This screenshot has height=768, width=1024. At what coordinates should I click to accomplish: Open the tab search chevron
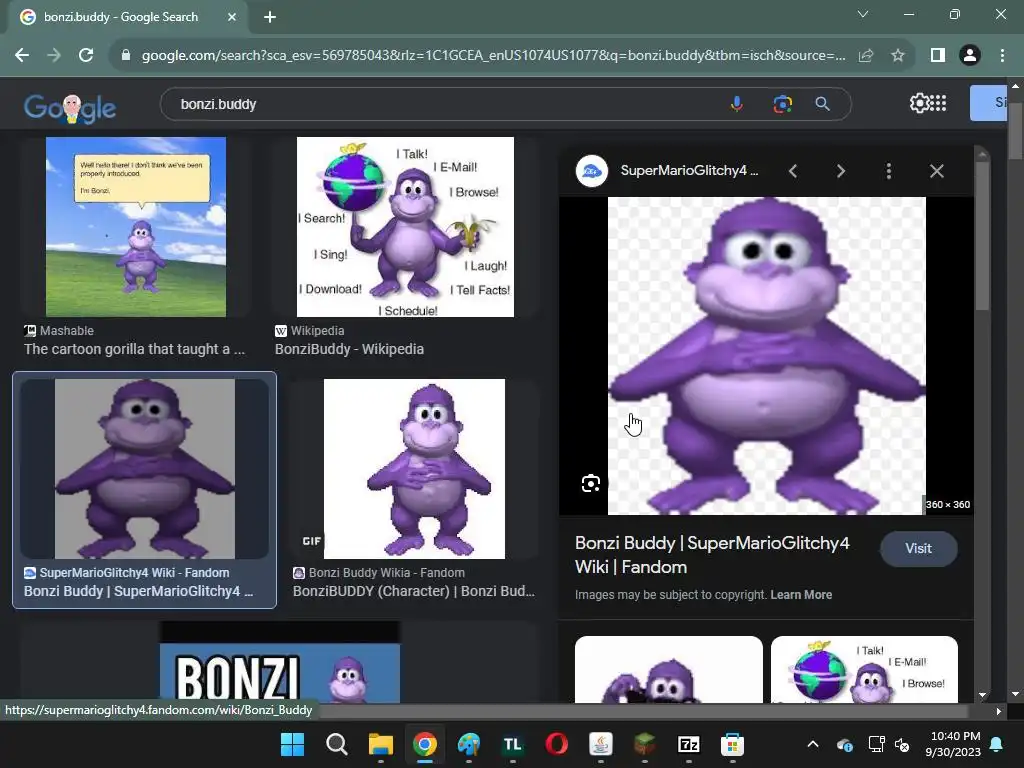(863, 14)
